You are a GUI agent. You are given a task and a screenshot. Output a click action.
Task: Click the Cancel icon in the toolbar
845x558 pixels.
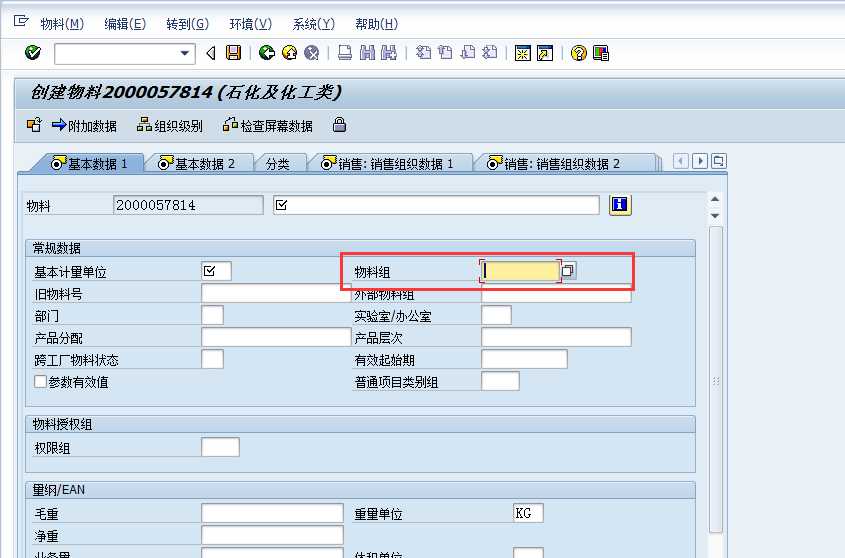(x=311, y=53)
